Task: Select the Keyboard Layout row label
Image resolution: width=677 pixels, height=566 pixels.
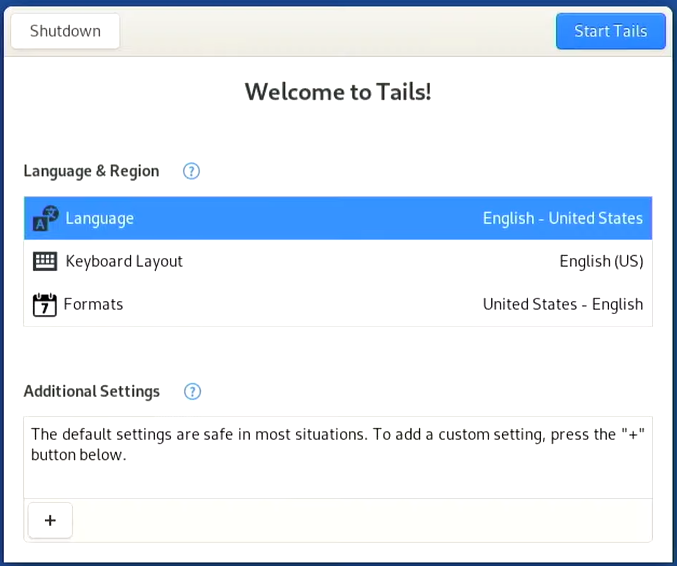Action: pyautogui.click(x=124, y=261)
